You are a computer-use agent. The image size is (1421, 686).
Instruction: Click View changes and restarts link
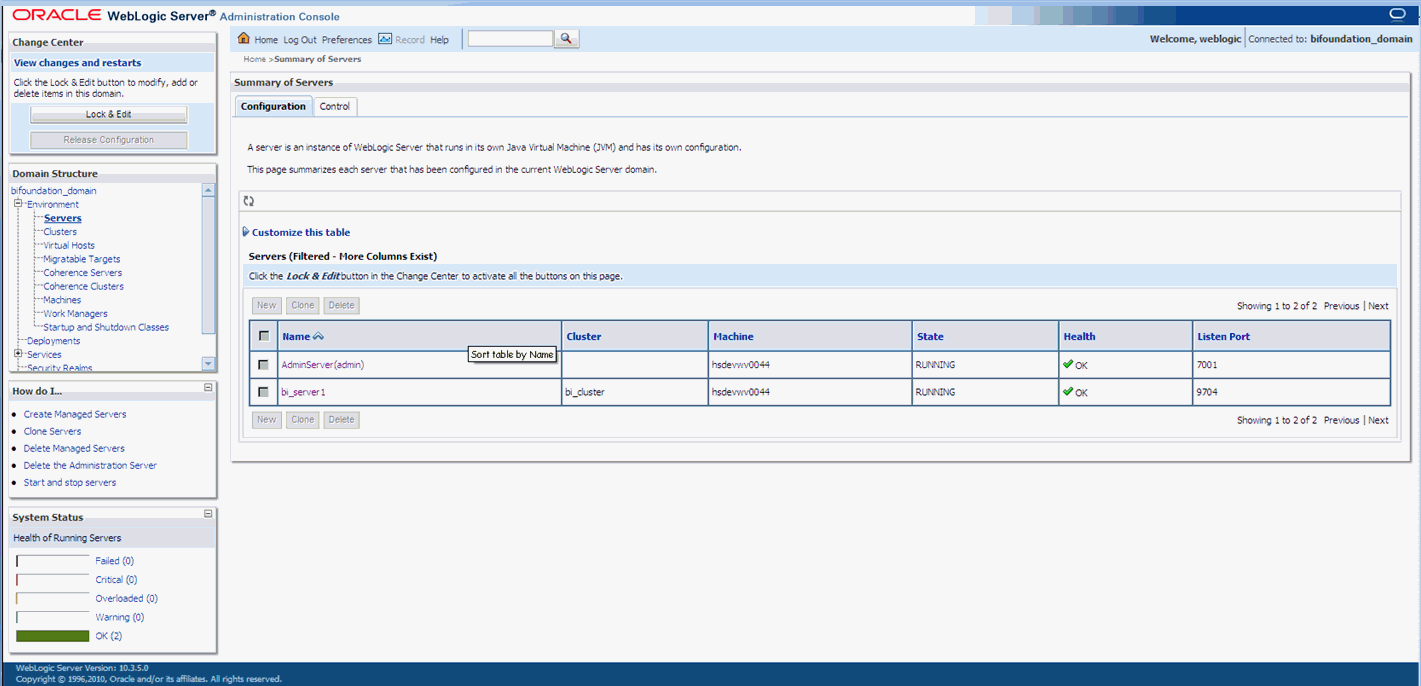click(x=78, y=63)
